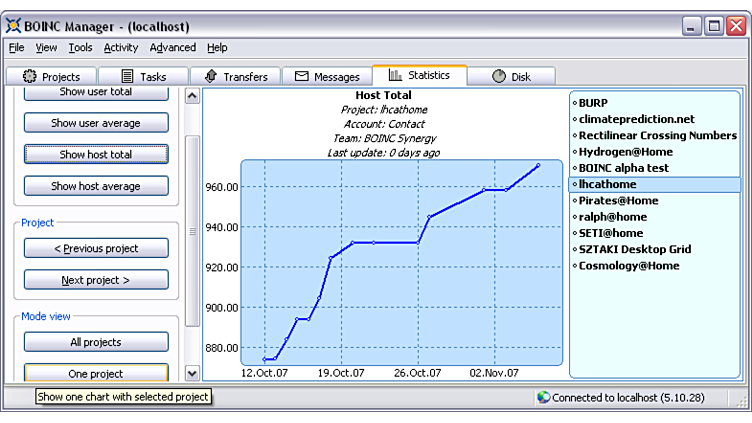
Task: Select SETI@home in the project list
Action: [612, 233]
